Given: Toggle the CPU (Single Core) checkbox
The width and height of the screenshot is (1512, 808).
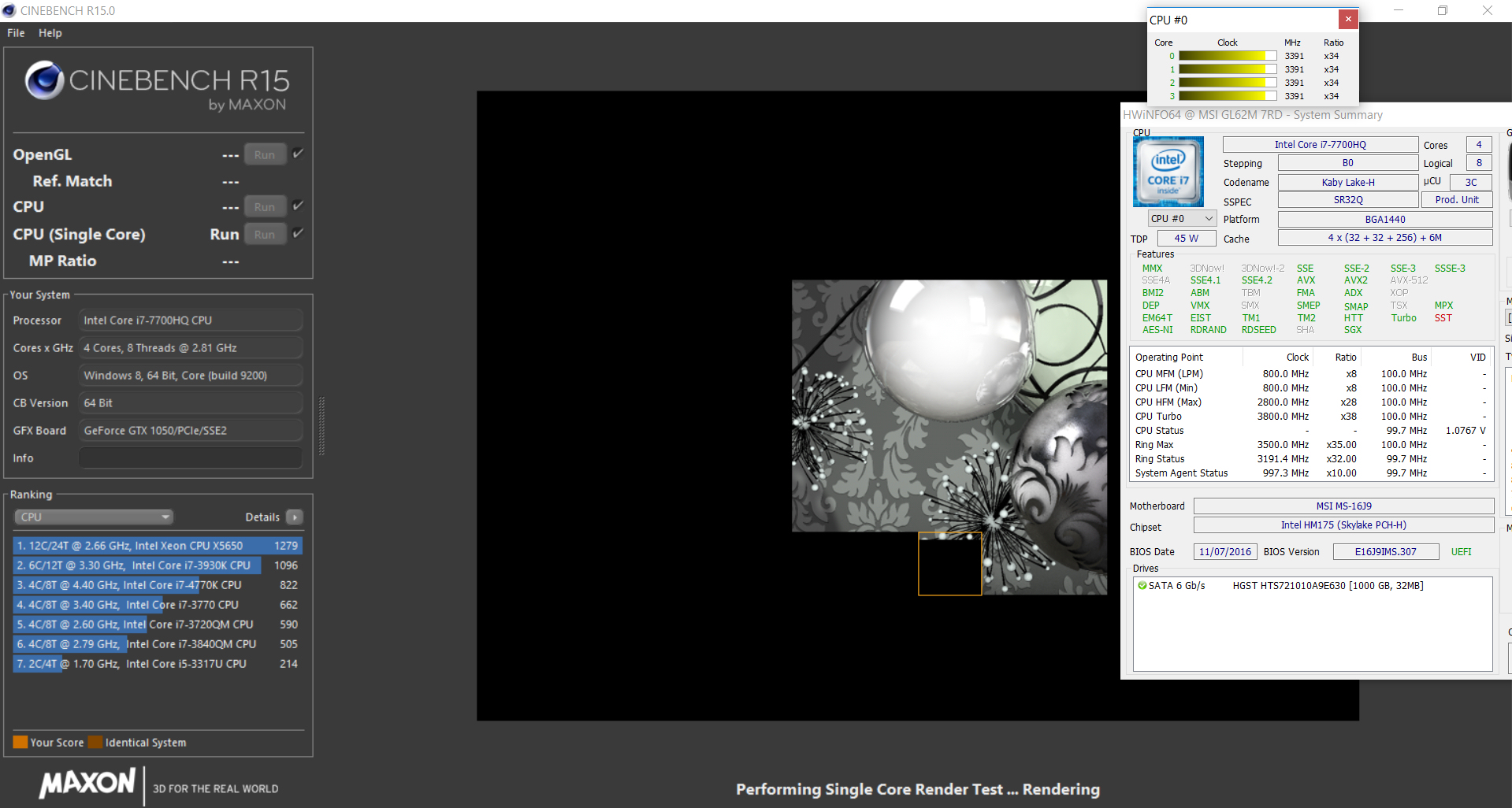Looking at the screenshot, I should (x=298, y=233).
